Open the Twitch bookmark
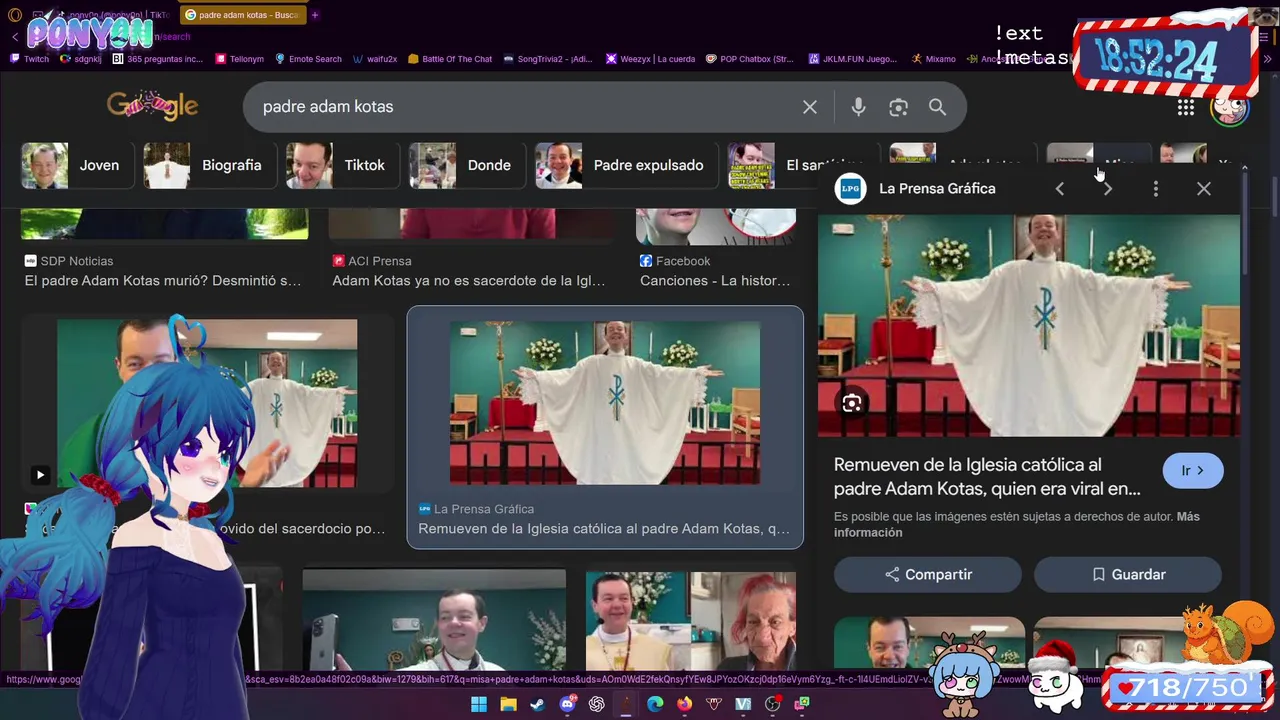The image size is (1280, 720). click(x=29, y=59)
